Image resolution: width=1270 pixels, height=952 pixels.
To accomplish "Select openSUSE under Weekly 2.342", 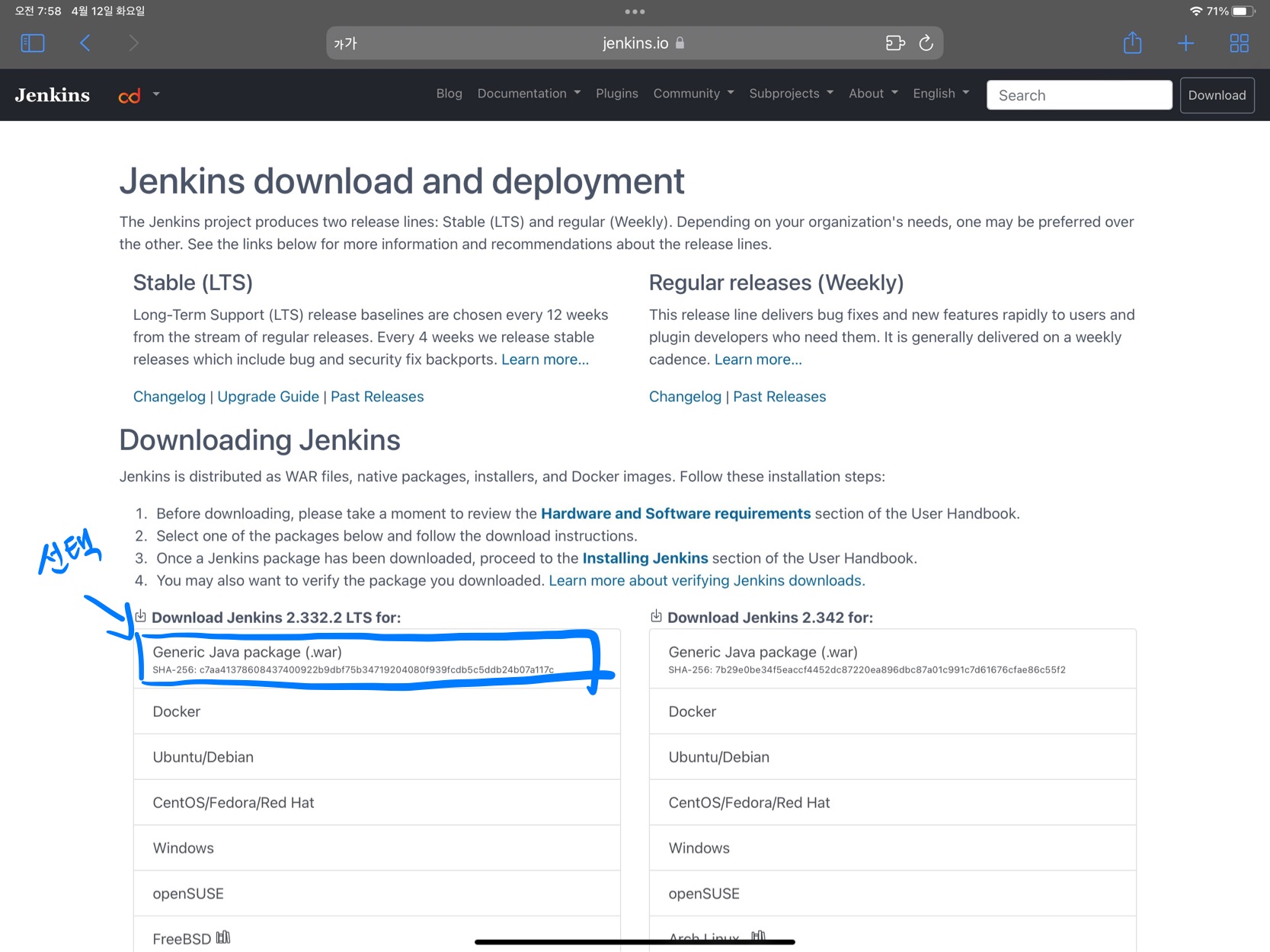I will pyautogui.click(x=893, y=893).
